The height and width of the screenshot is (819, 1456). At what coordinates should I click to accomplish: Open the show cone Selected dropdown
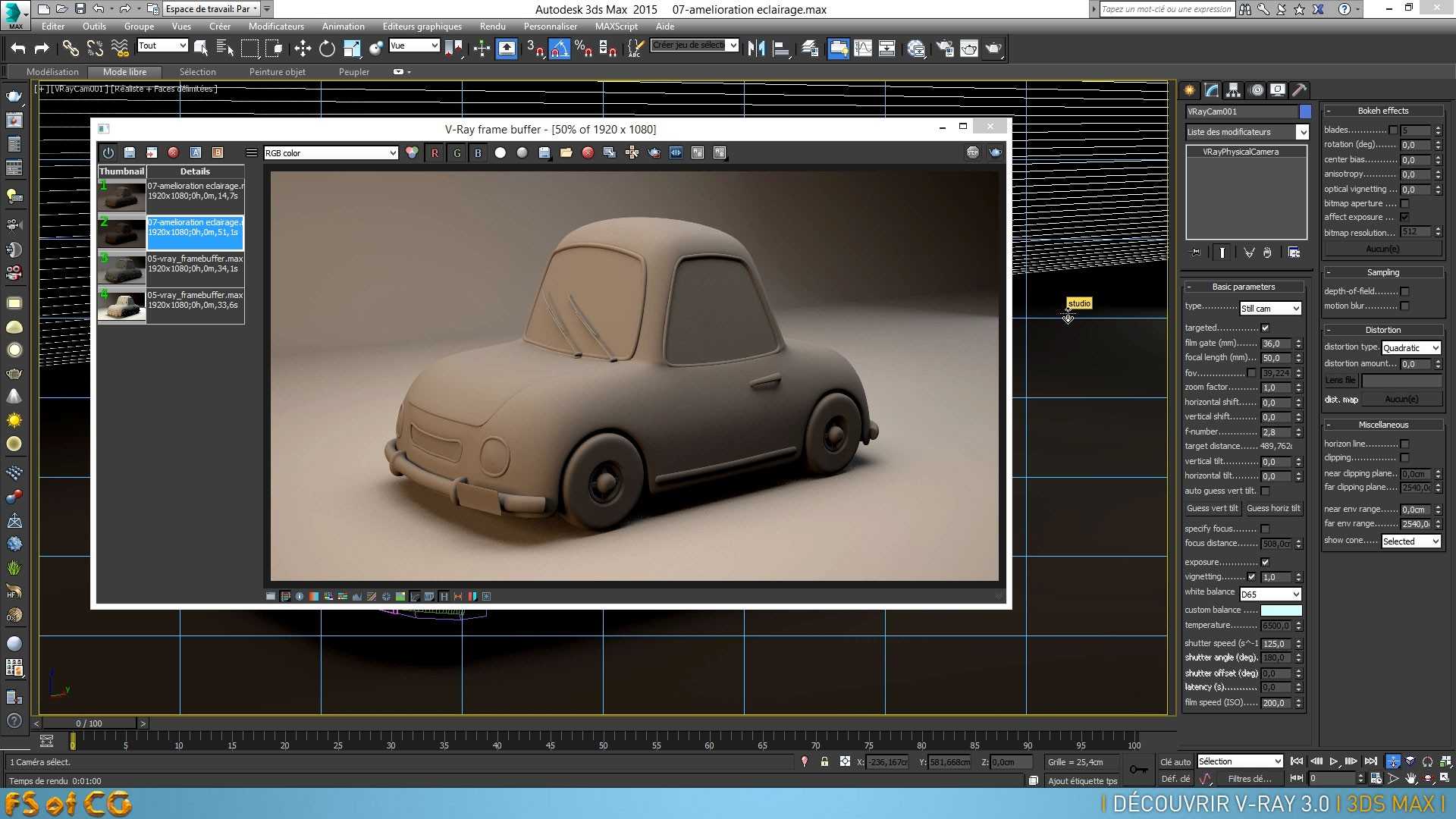[1410, 541]
